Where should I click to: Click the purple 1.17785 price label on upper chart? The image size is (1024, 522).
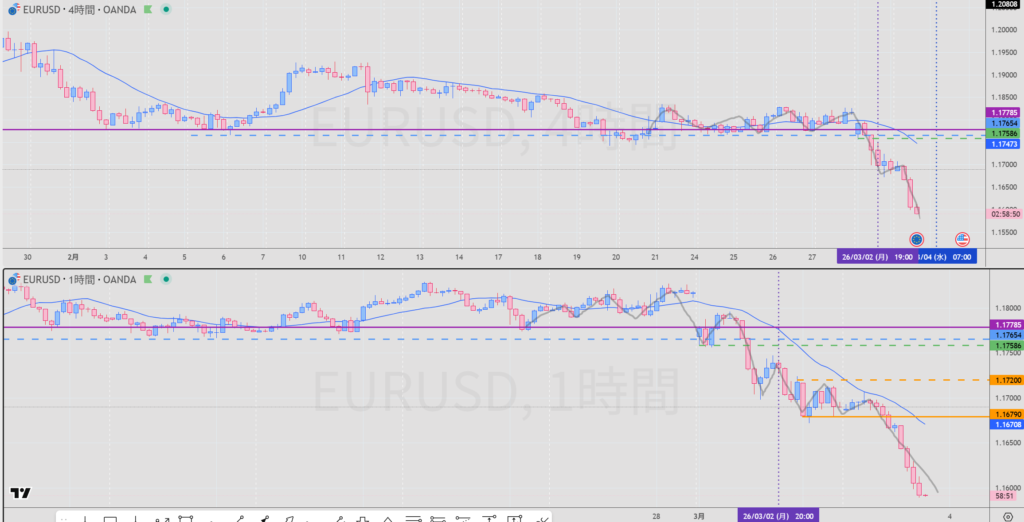click(x=1003, y=113)
